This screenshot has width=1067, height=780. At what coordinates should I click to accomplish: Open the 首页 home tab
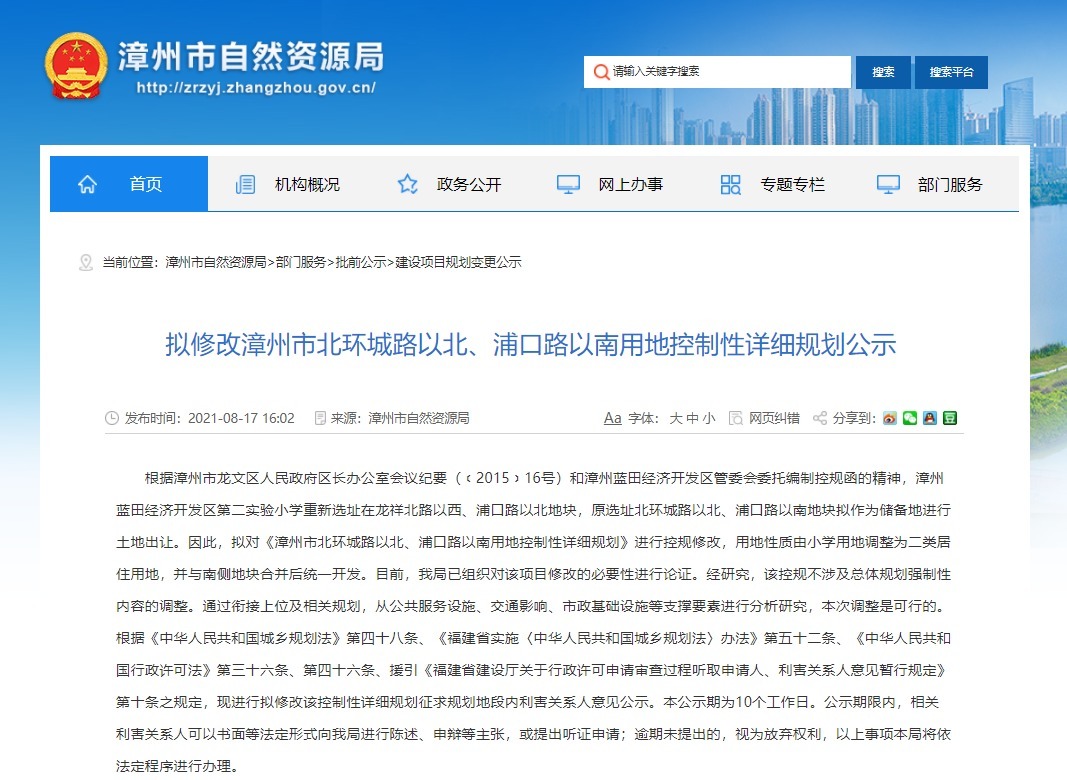129,184
